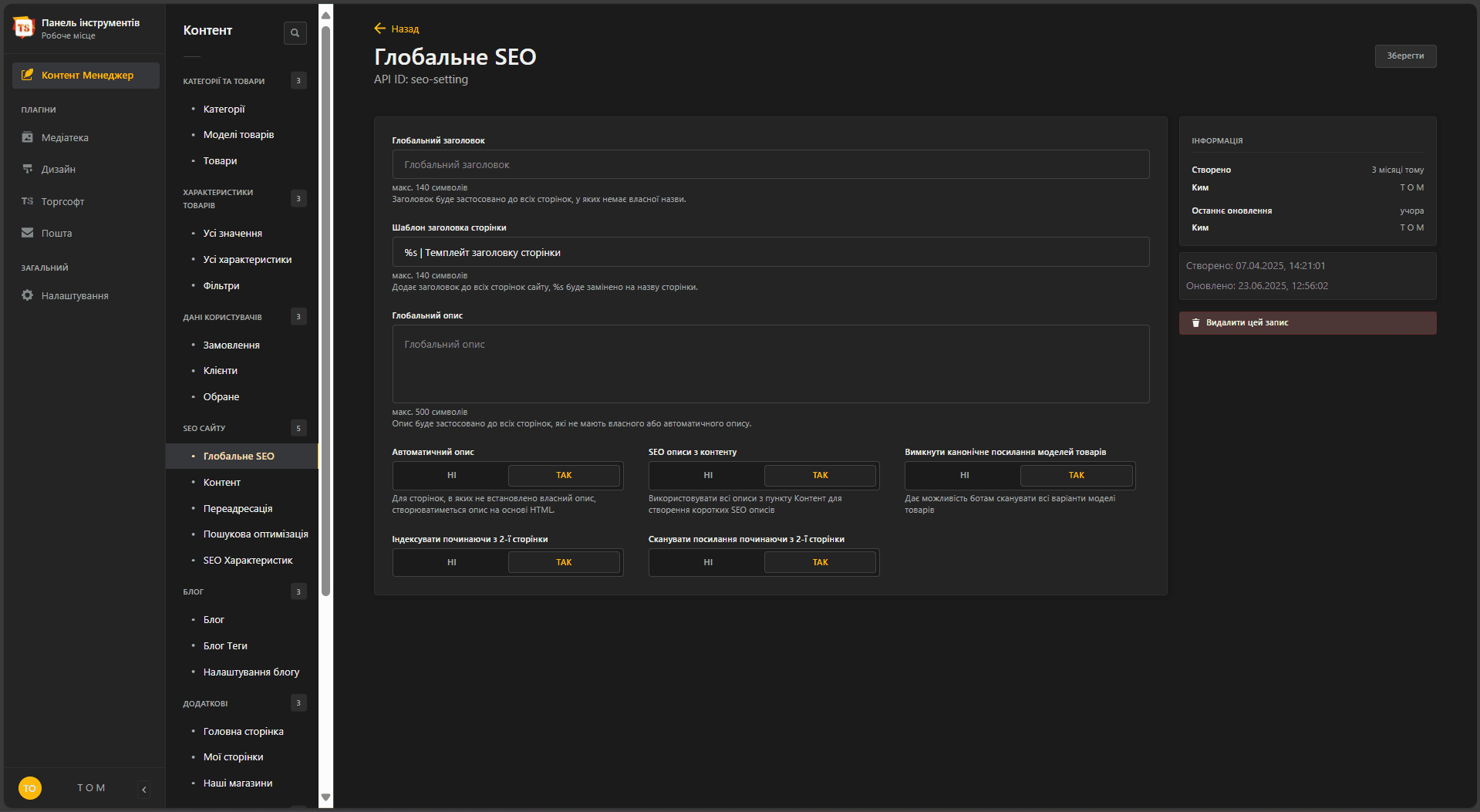
Task: Click the Дизайн paint roller icon
Action: 28,169
